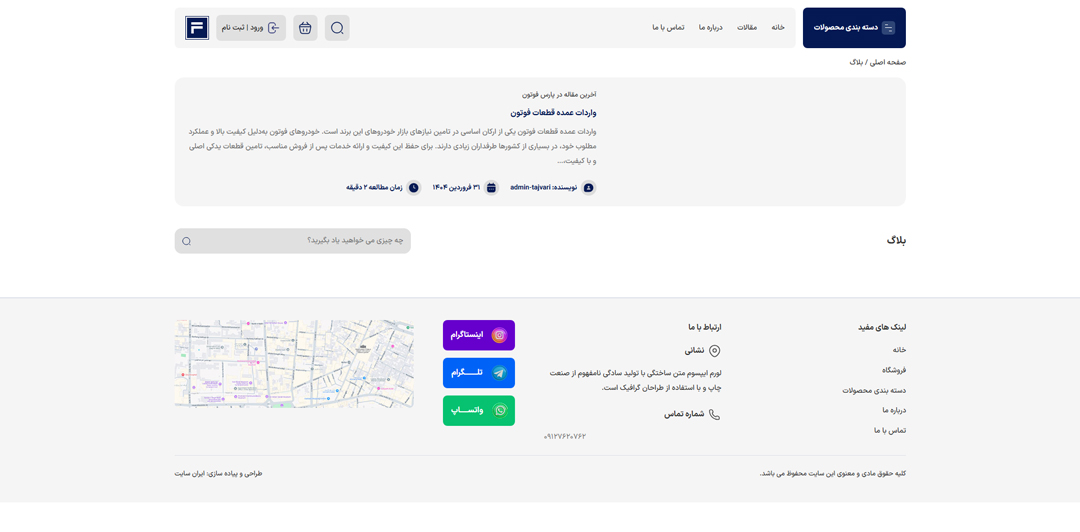Click the بلاگ breadcrumb text
Image resolution: width=1080 pixels, height=532 pixels.
pyautogui.click(x=855, y=62)
